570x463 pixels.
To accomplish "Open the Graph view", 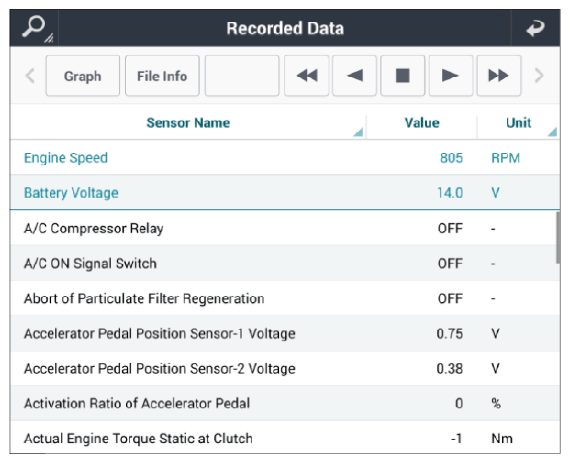I will (x=83, y=76).
